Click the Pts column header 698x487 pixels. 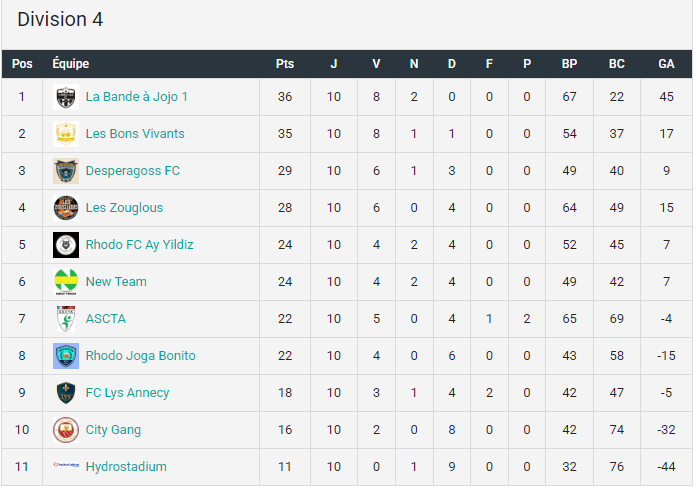pyautogui.click(x=285, y=64)
